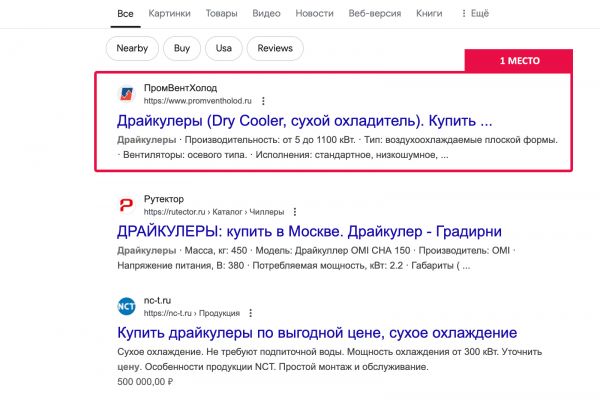Open ДРАЙКУЛЕРЫ: купить в Москве result
The width and height of the screenshot is (600, 400).
pyautogui.click(x=309, y=232)
